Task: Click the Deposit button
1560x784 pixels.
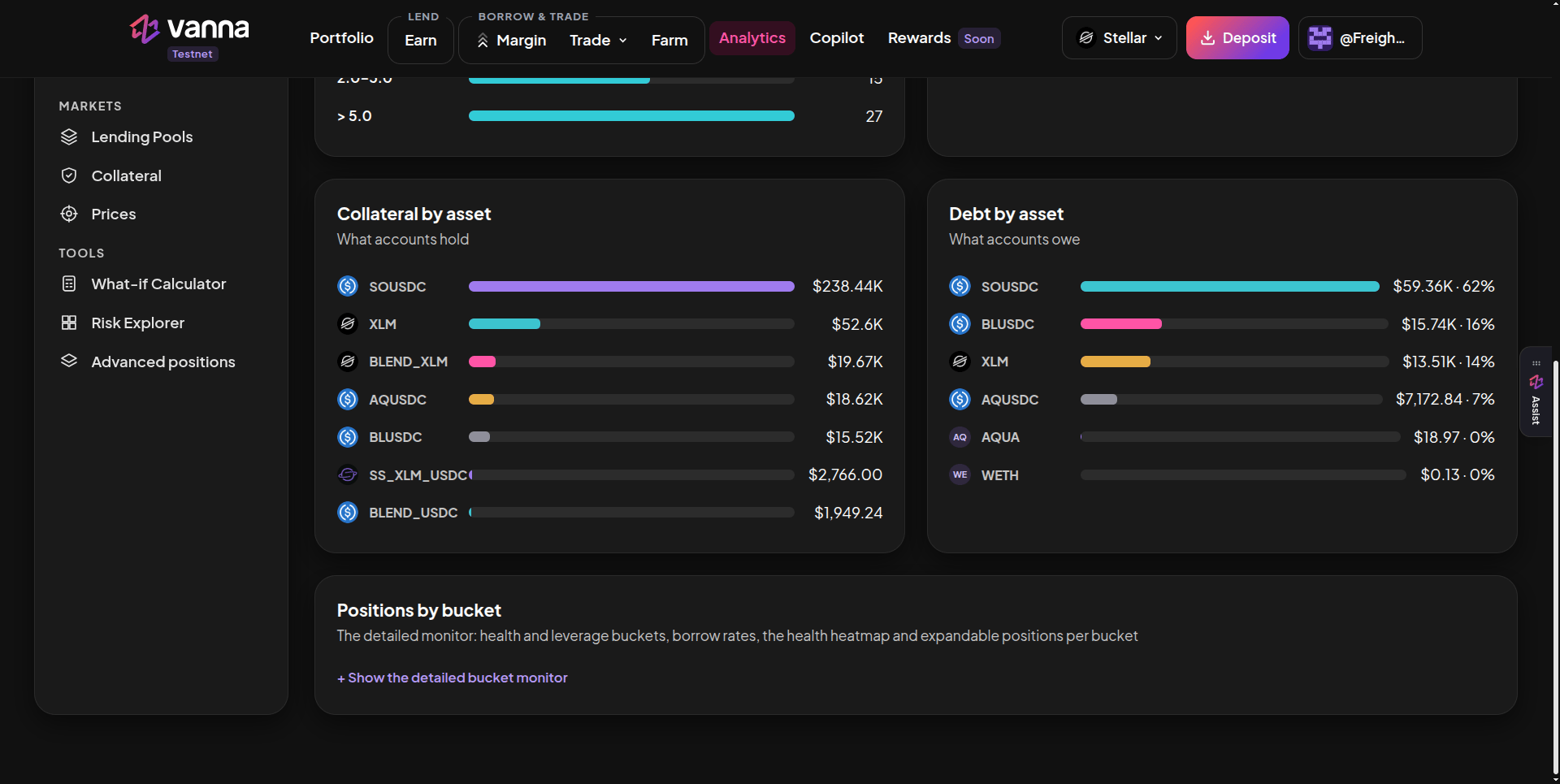Action: pyautogui.click(x=1237, y=38)
